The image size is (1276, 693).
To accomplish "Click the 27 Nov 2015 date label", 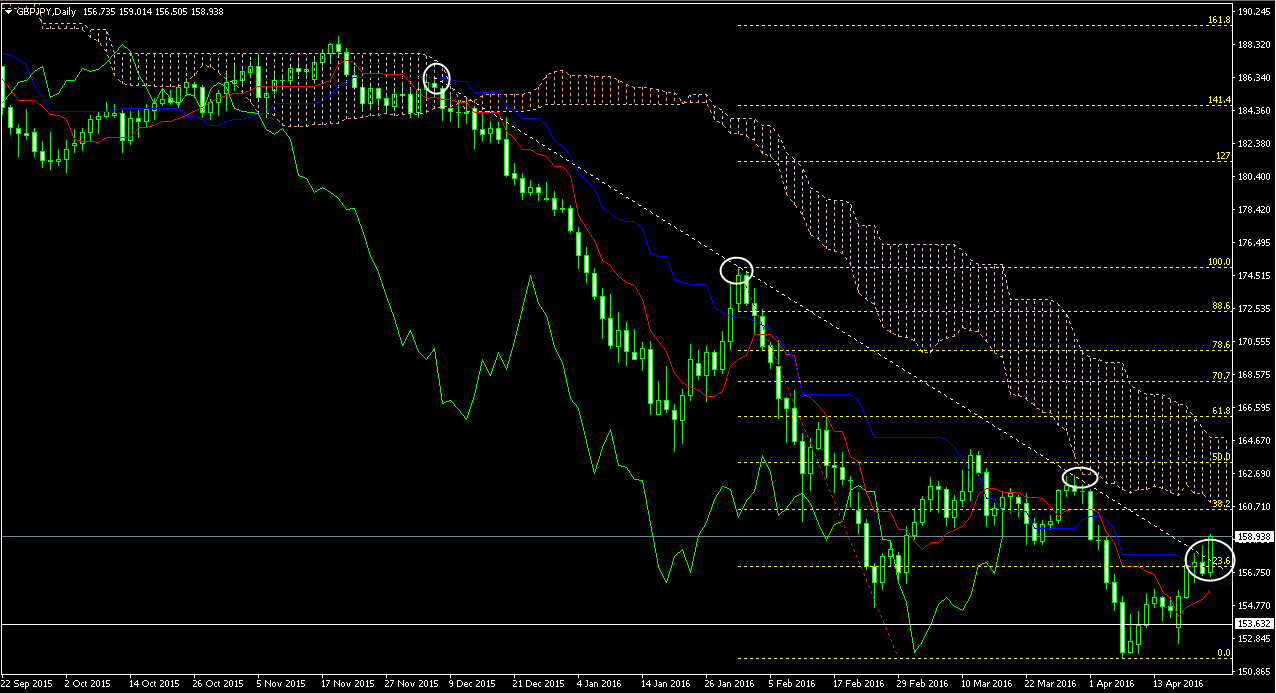I will pyautogui.click(x=411, y=684).
